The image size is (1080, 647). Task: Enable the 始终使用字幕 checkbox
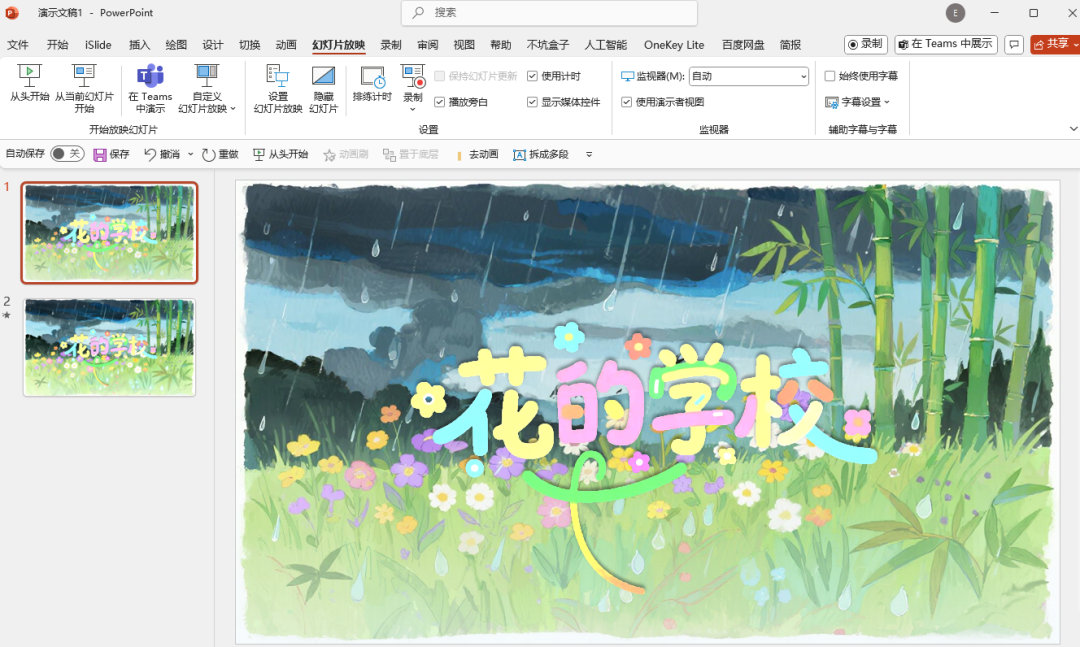(830, 76)
